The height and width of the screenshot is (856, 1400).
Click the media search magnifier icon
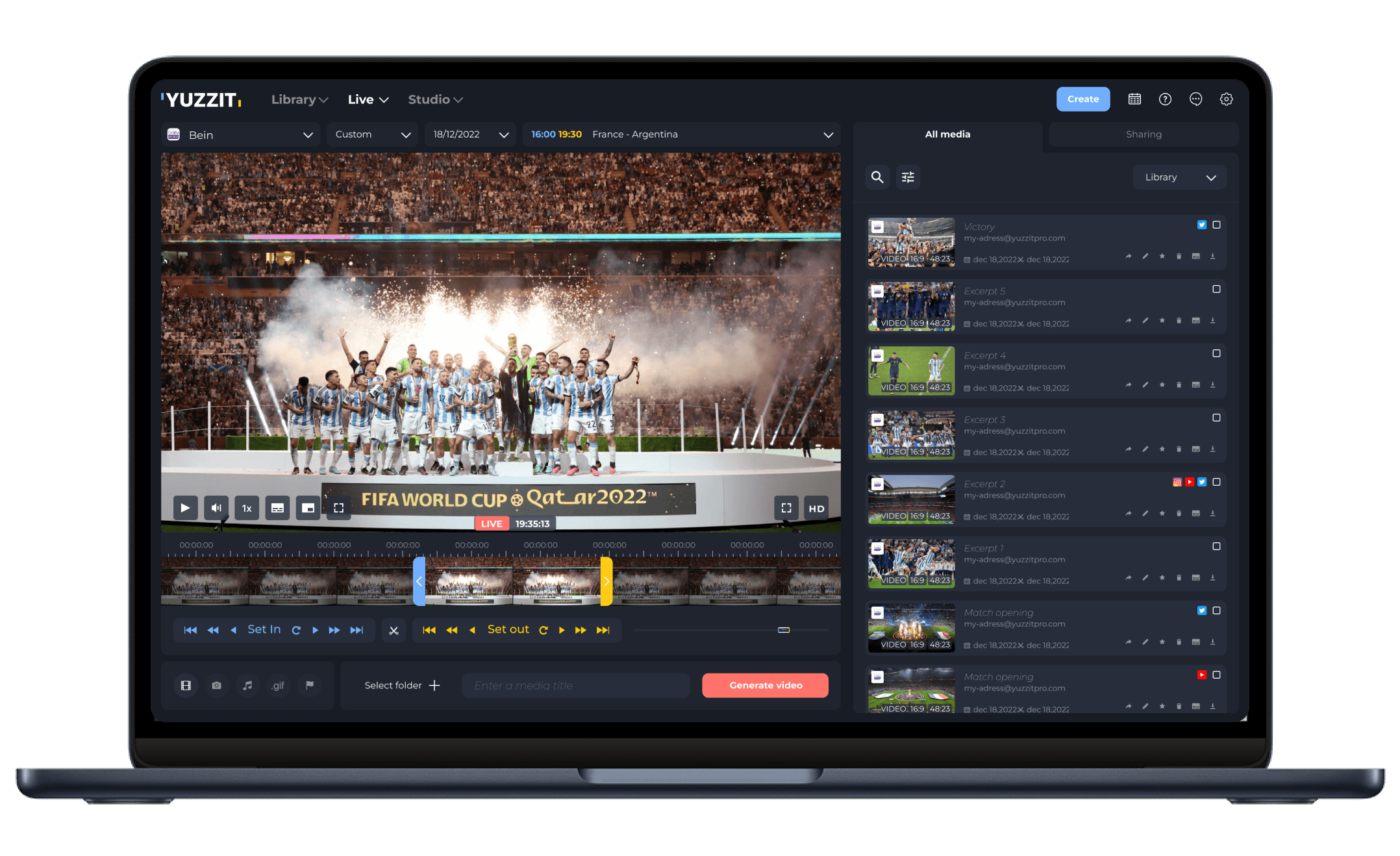(877, 177)
